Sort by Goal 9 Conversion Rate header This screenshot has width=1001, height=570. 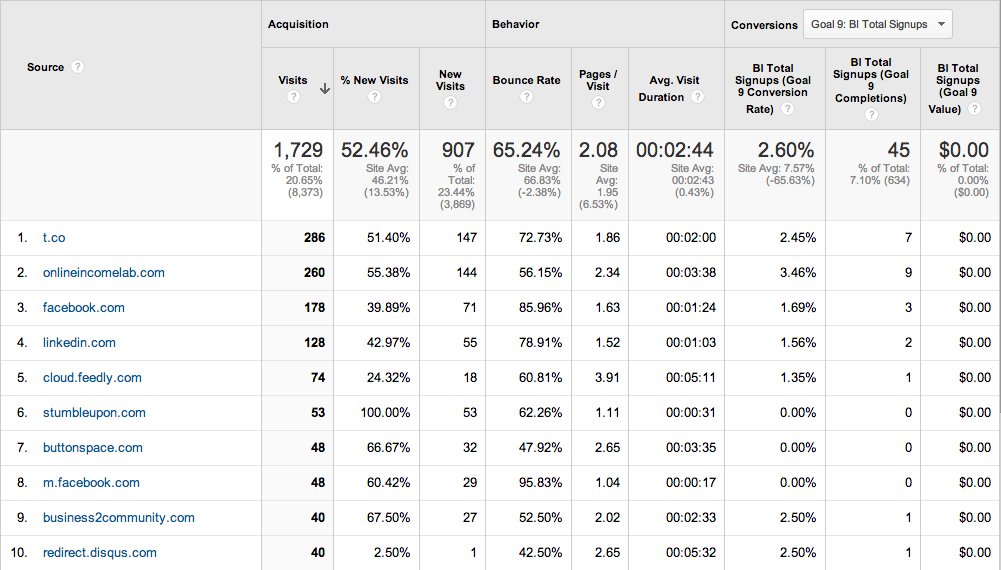pos(772,88)
